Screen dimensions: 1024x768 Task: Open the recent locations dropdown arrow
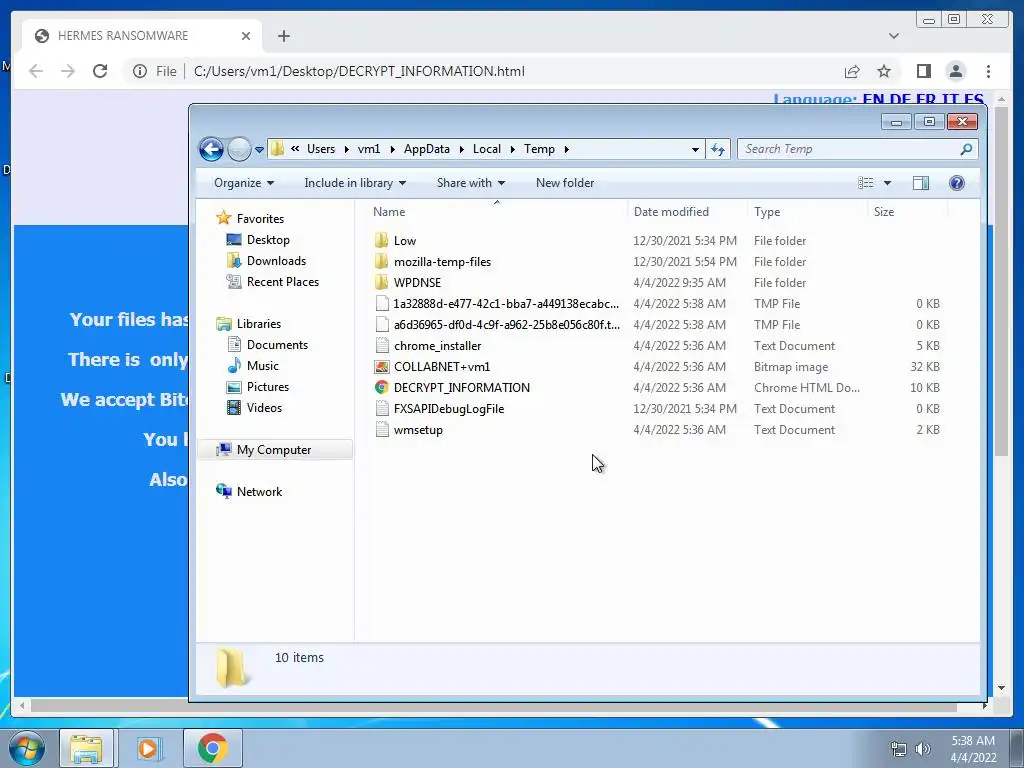coord(259,150)
